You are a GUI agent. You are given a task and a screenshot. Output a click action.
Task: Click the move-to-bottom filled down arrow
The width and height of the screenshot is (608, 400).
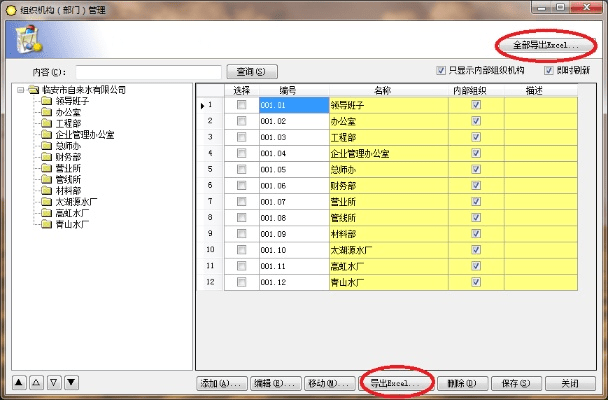[x=71, y=383]
